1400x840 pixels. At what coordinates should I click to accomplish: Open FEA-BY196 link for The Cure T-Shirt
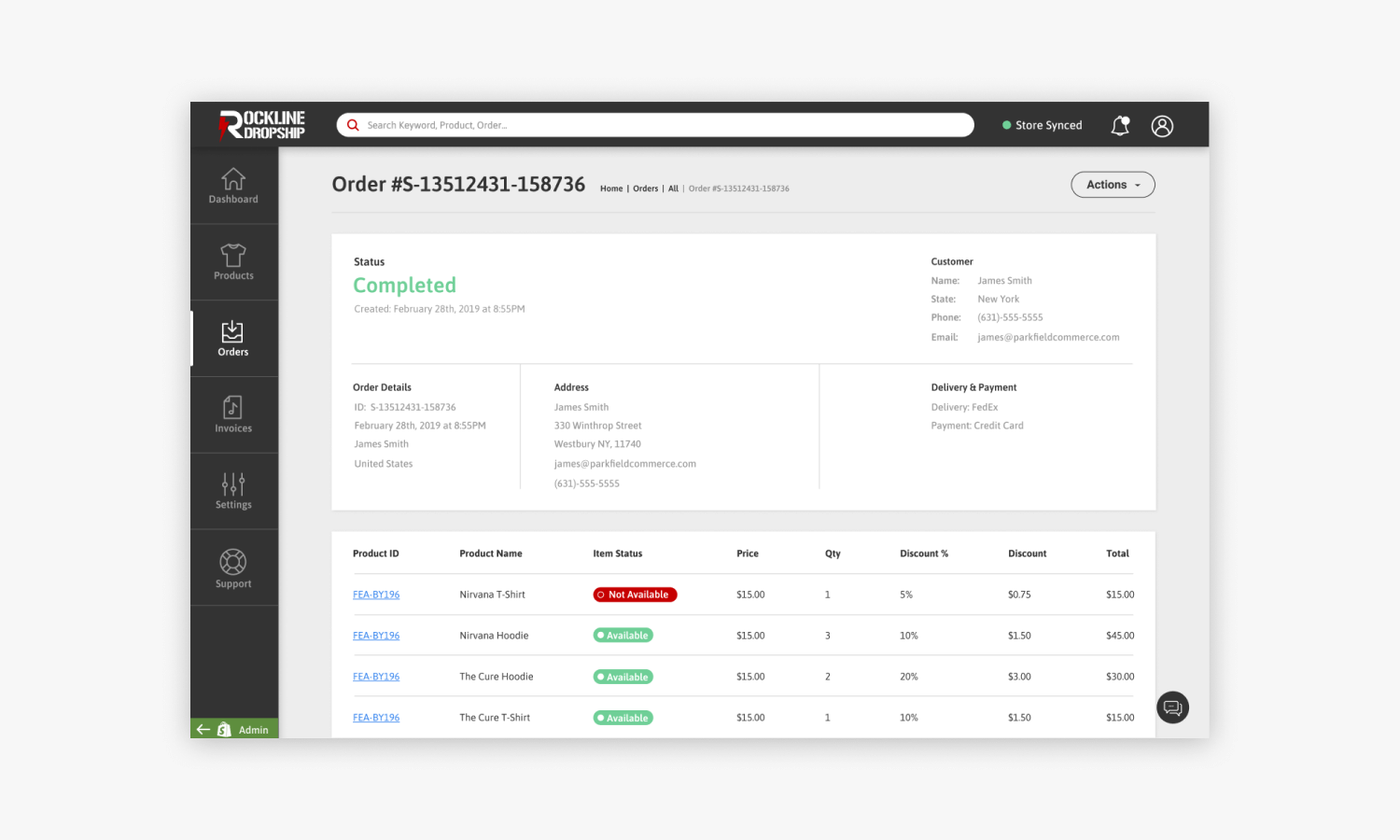pyautogui.click(x=376, y=718)
